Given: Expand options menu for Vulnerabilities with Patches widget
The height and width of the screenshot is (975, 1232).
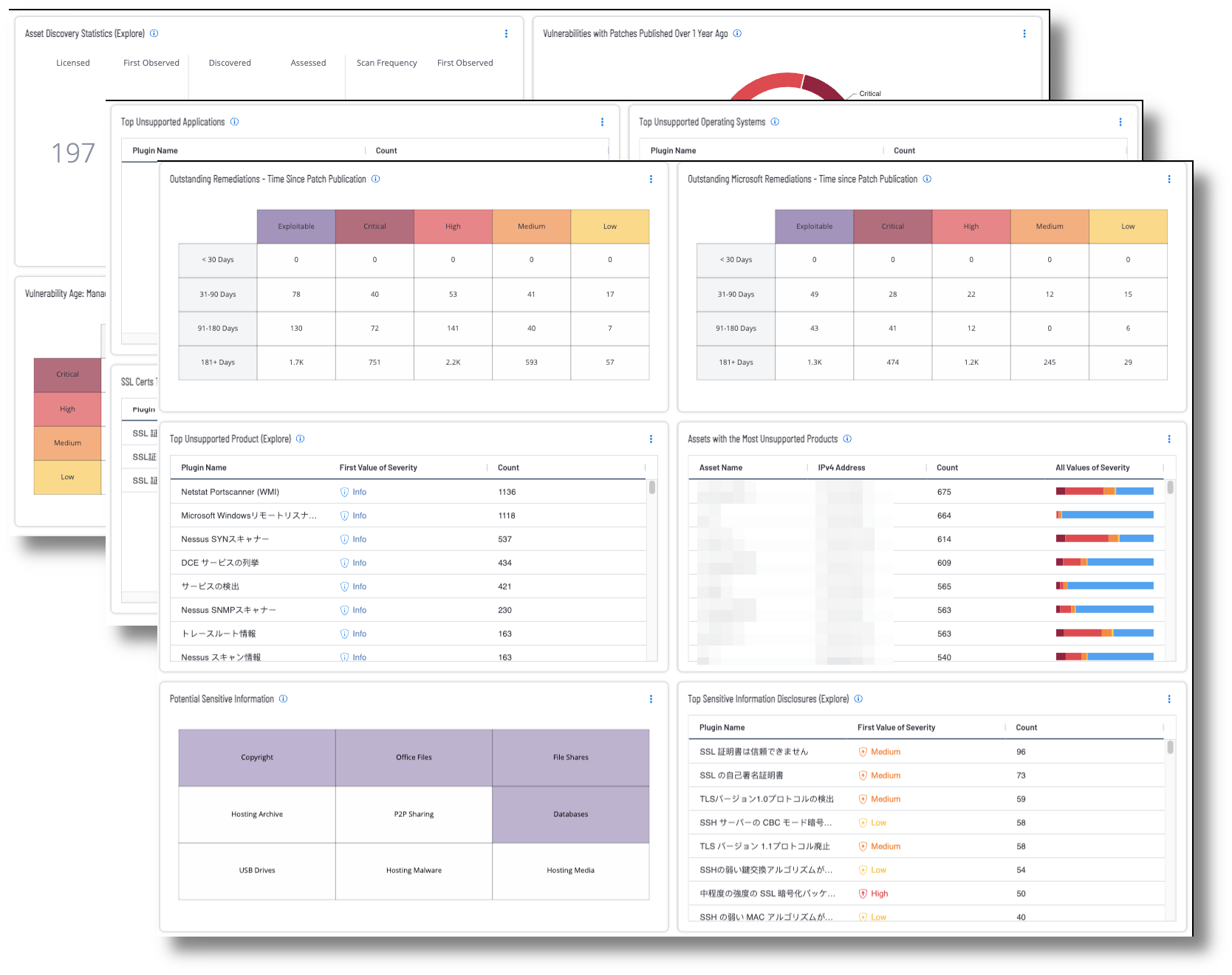Looking at the screenshot, I should pyautogui.click(x=1024, y=33).
